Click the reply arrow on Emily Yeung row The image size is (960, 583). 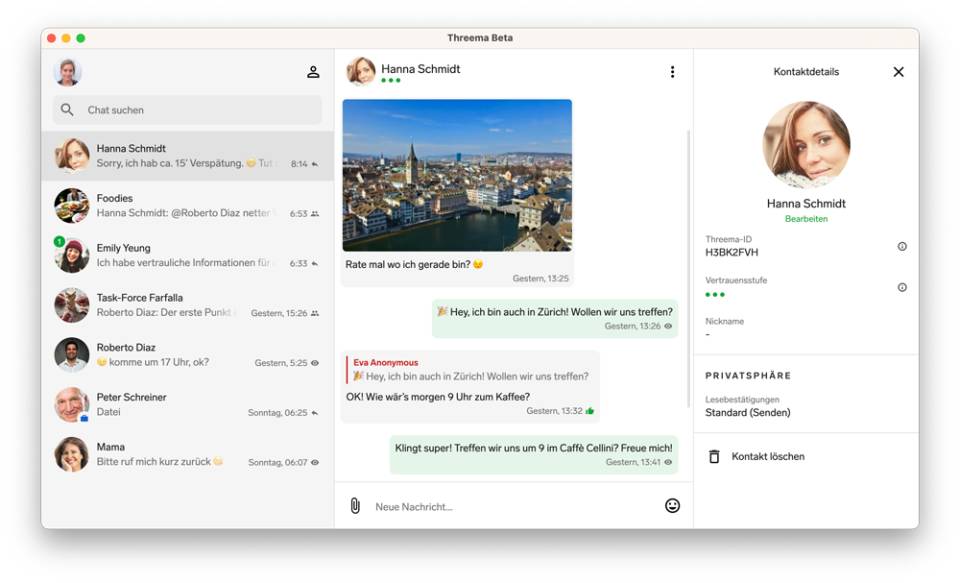pos(315,263)
